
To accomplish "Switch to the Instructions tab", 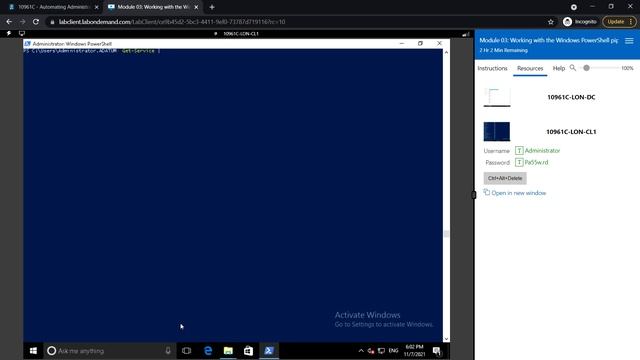I will click(492, 68).
